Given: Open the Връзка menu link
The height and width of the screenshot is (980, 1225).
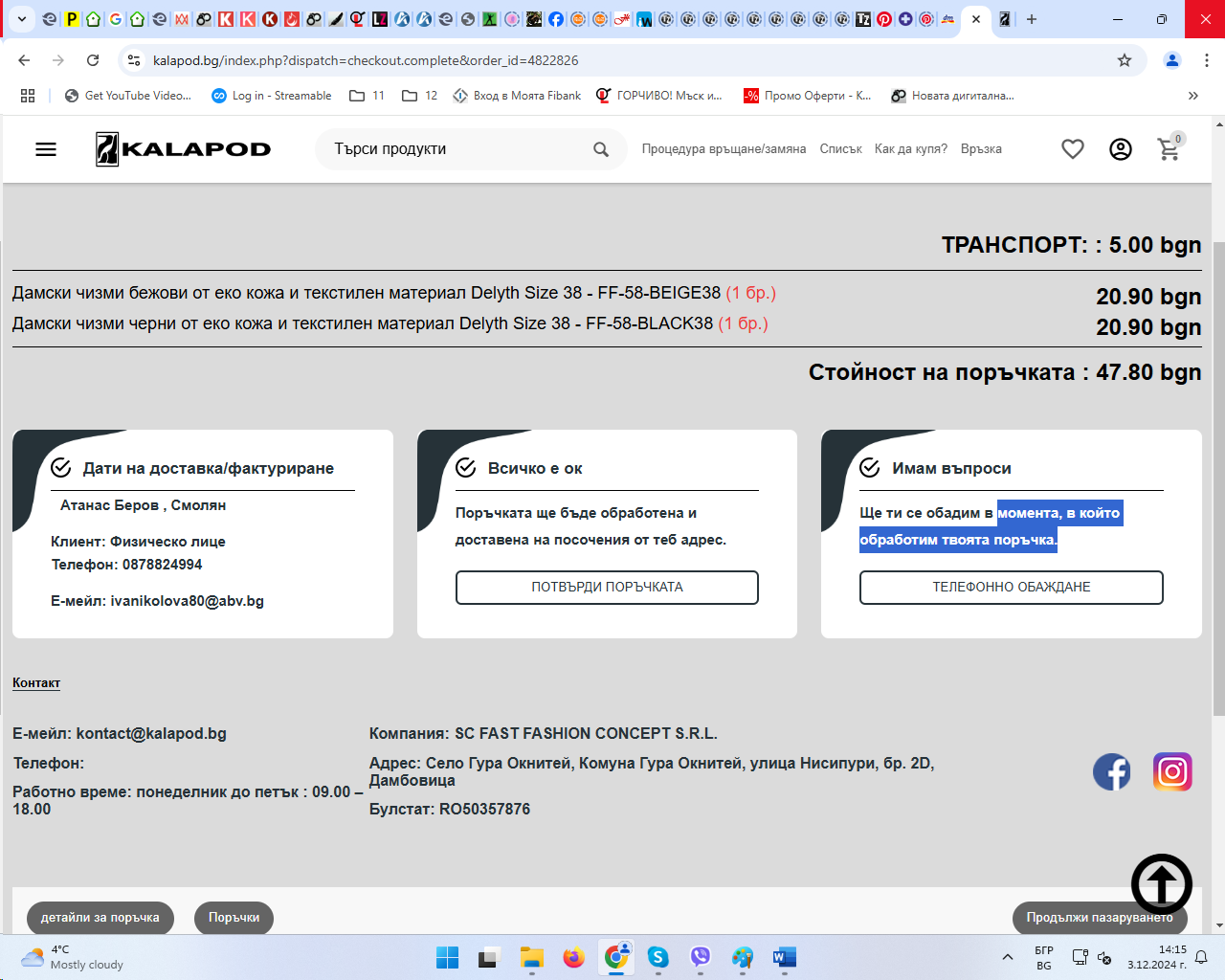Looking at the screenshot, I should point(981,149).
